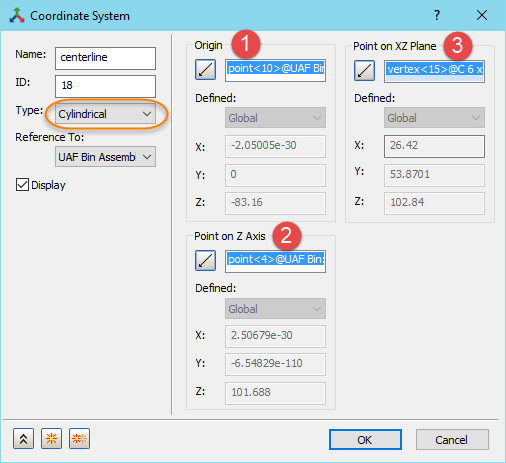
Task: Click the Origin pick arrow button
Action: tap(205, 70)
